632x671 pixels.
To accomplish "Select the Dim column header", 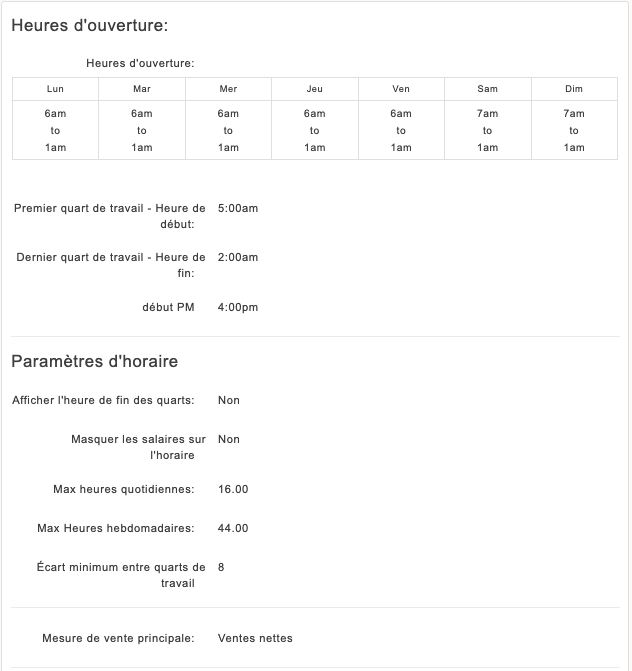I will coord(574,89).
